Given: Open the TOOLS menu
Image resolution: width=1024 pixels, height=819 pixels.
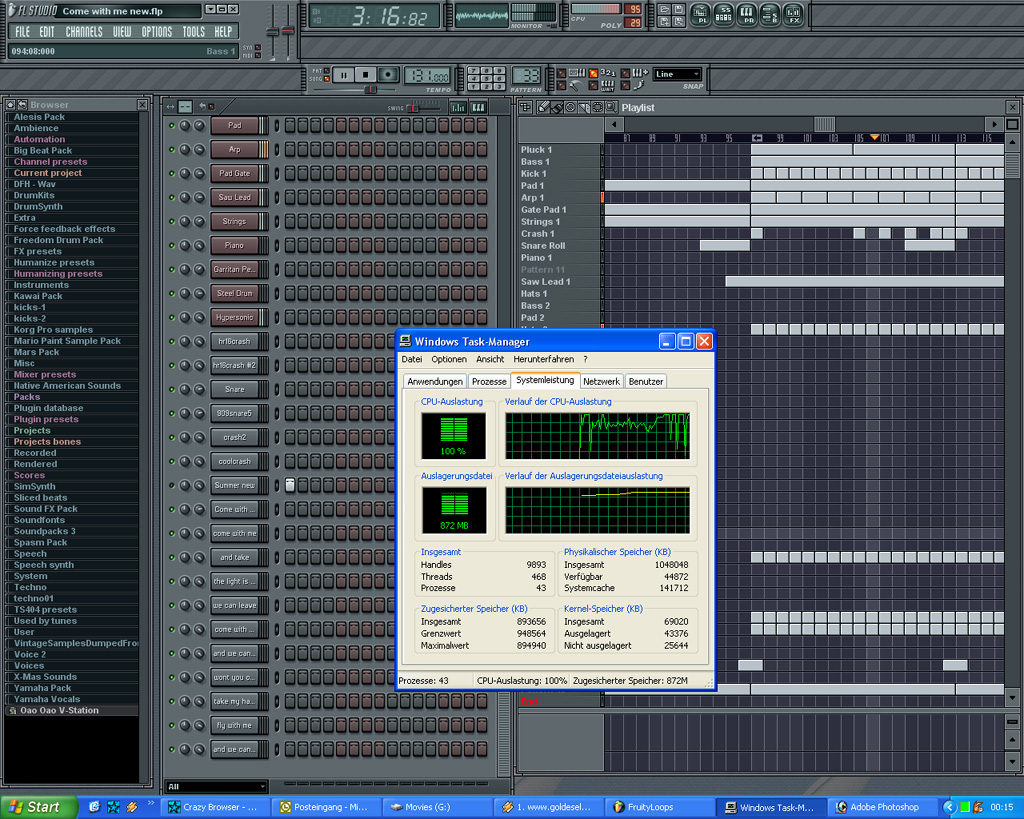Looking at the screenshot, I should click(193, 31).
